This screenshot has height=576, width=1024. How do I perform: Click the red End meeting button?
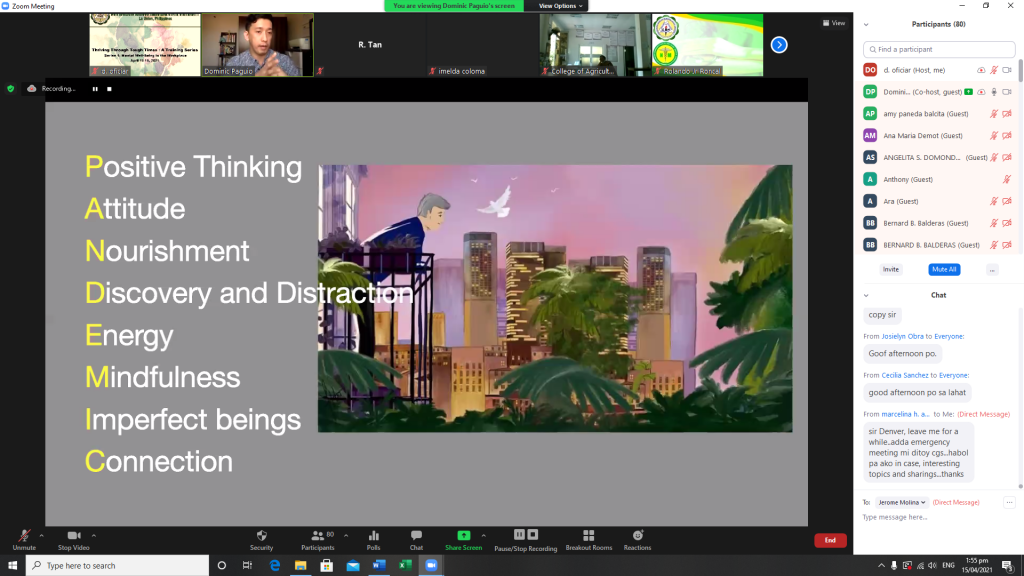[x=830, y=540]
